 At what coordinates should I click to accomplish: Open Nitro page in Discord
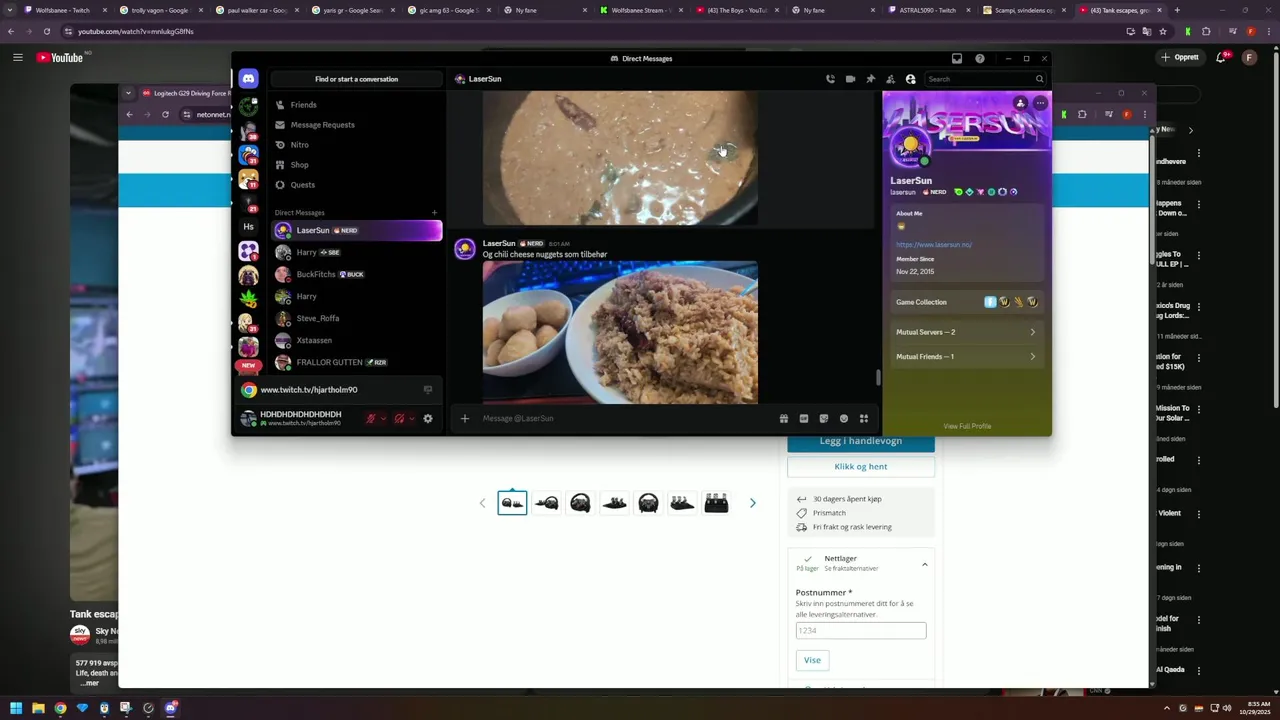click(x=355, y=145)
